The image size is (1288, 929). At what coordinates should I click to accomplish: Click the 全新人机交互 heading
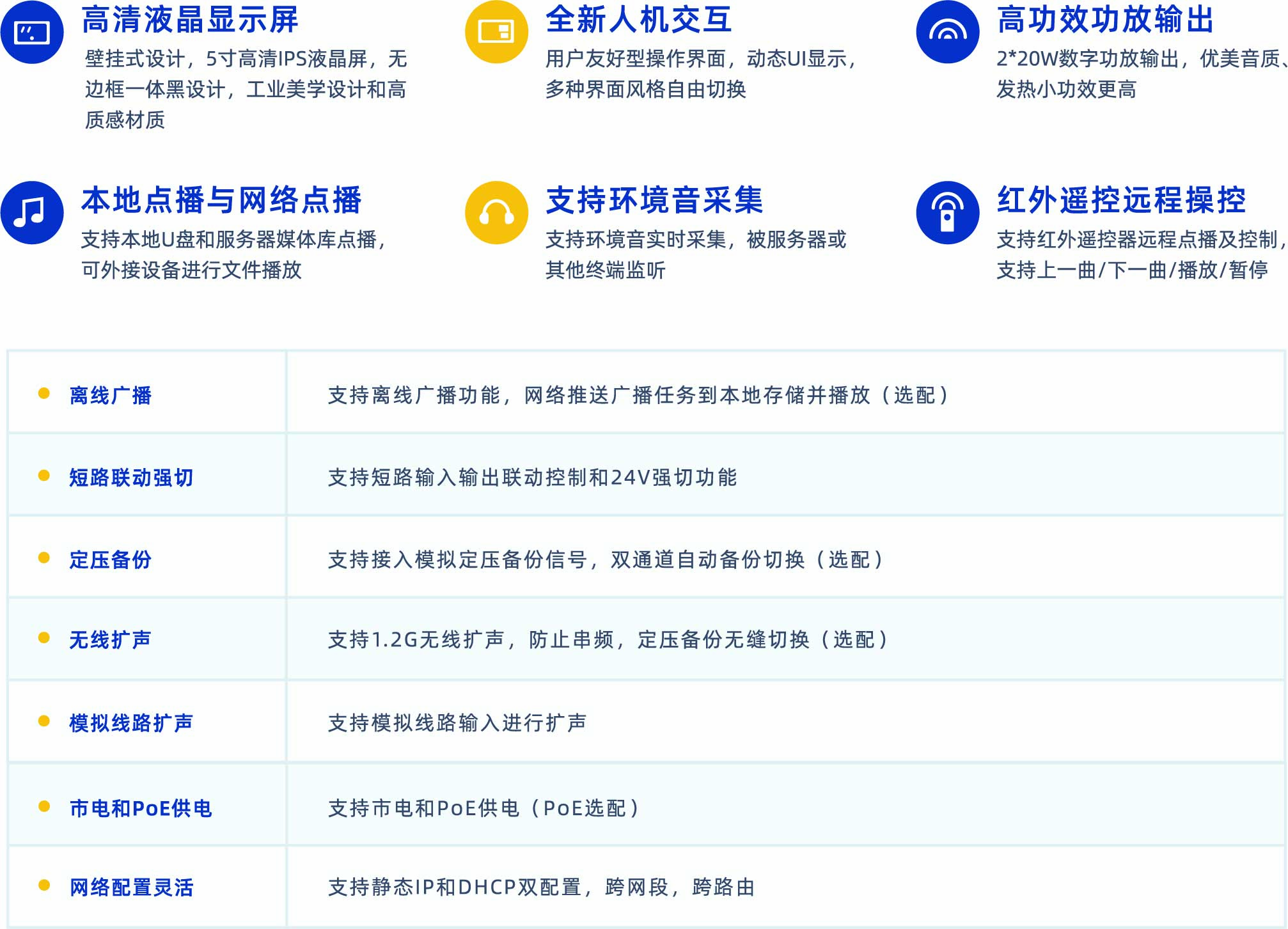click(638, 20)
